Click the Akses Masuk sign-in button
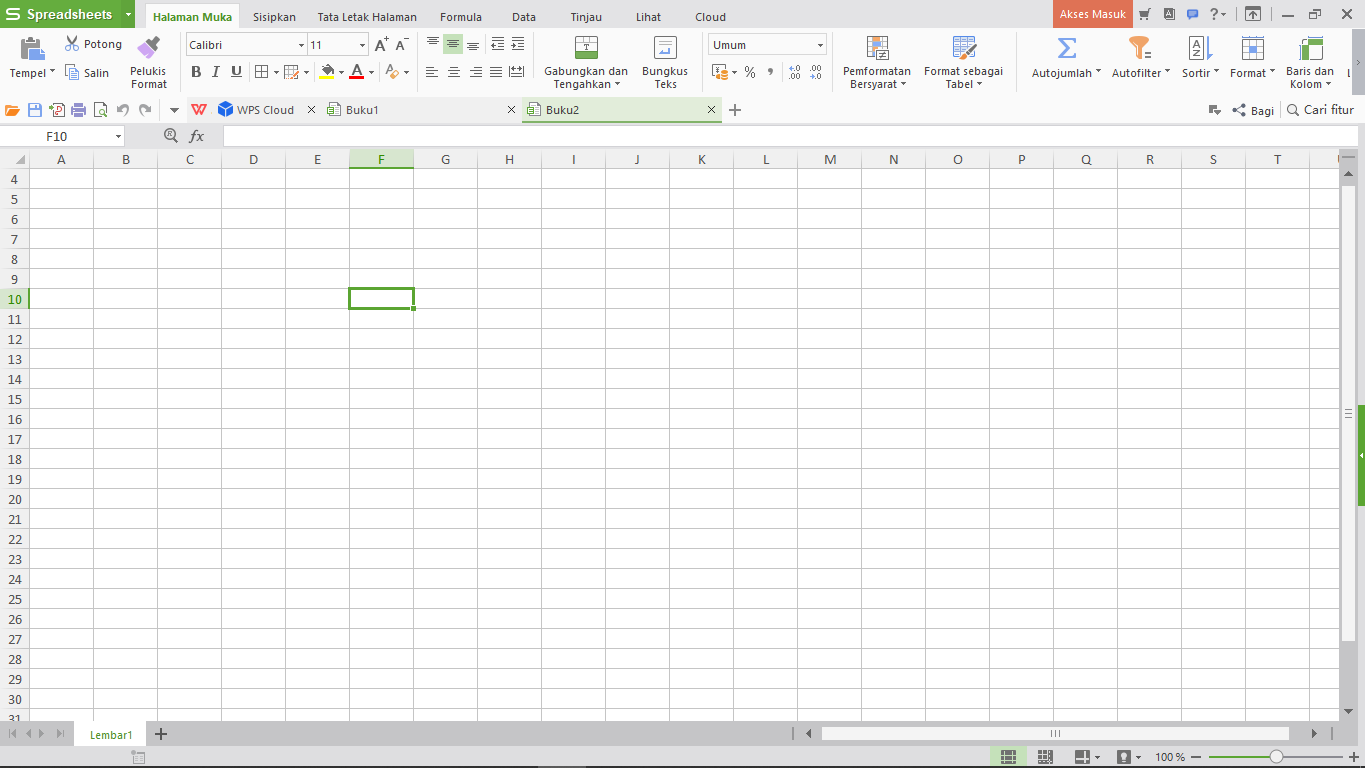The height and width of the screenshot is (768, 1365). click(1092, 14)
